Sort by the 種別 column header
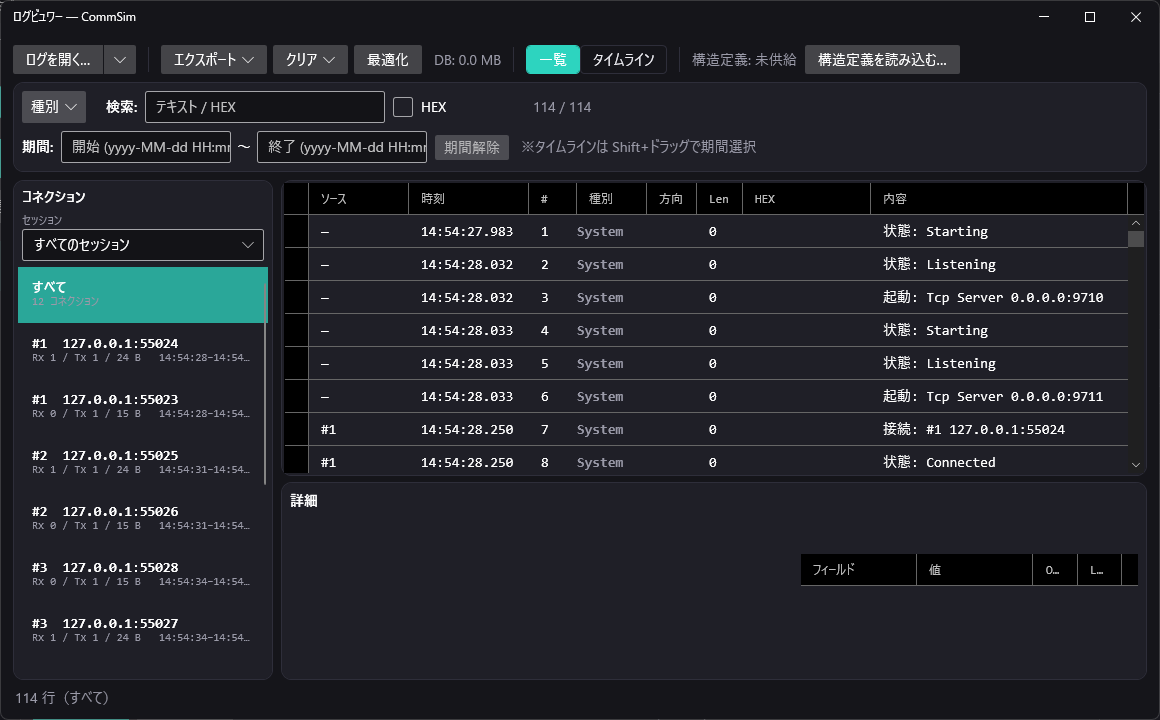 pos(612,199)
